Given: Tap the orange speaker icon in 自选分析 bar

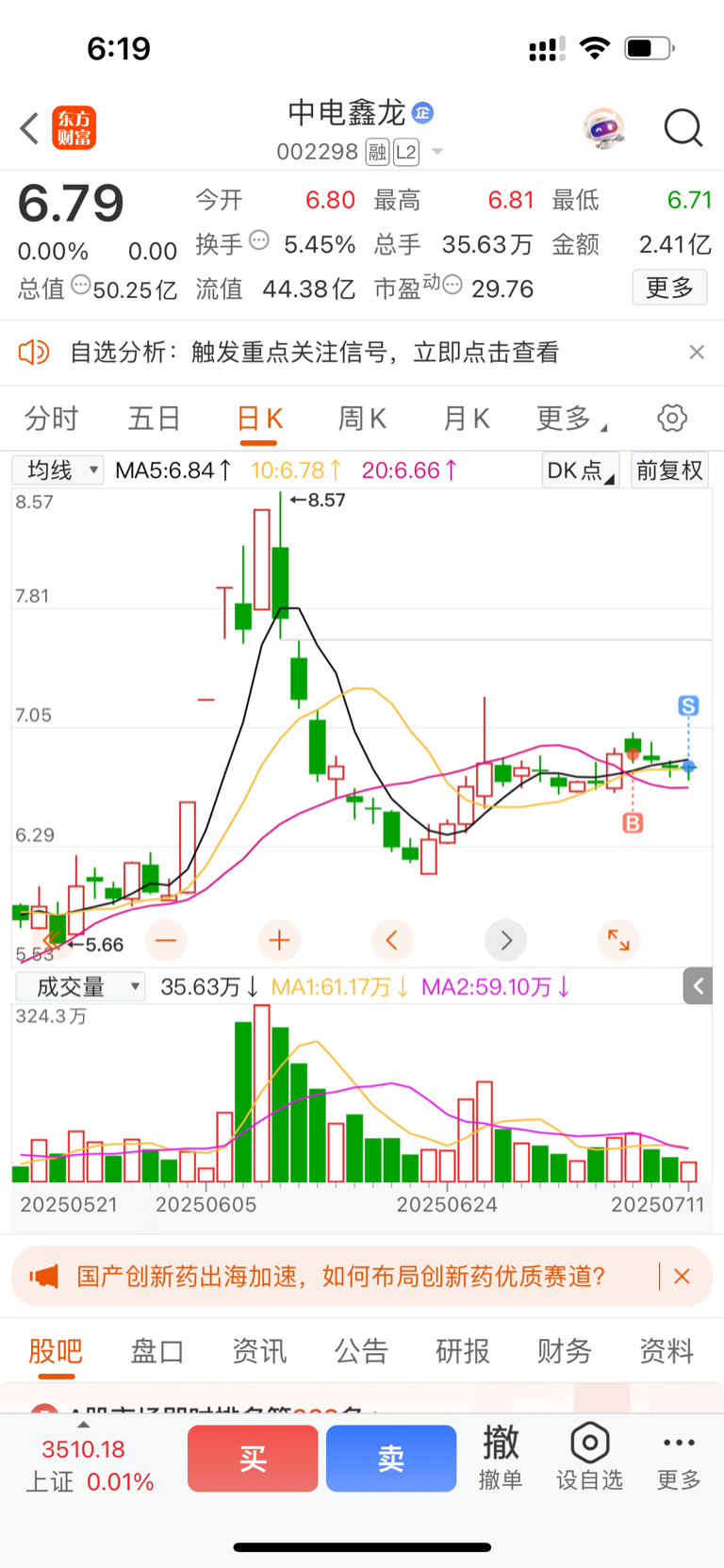Looking at the screenshot, I should click(x=34, y=353).
